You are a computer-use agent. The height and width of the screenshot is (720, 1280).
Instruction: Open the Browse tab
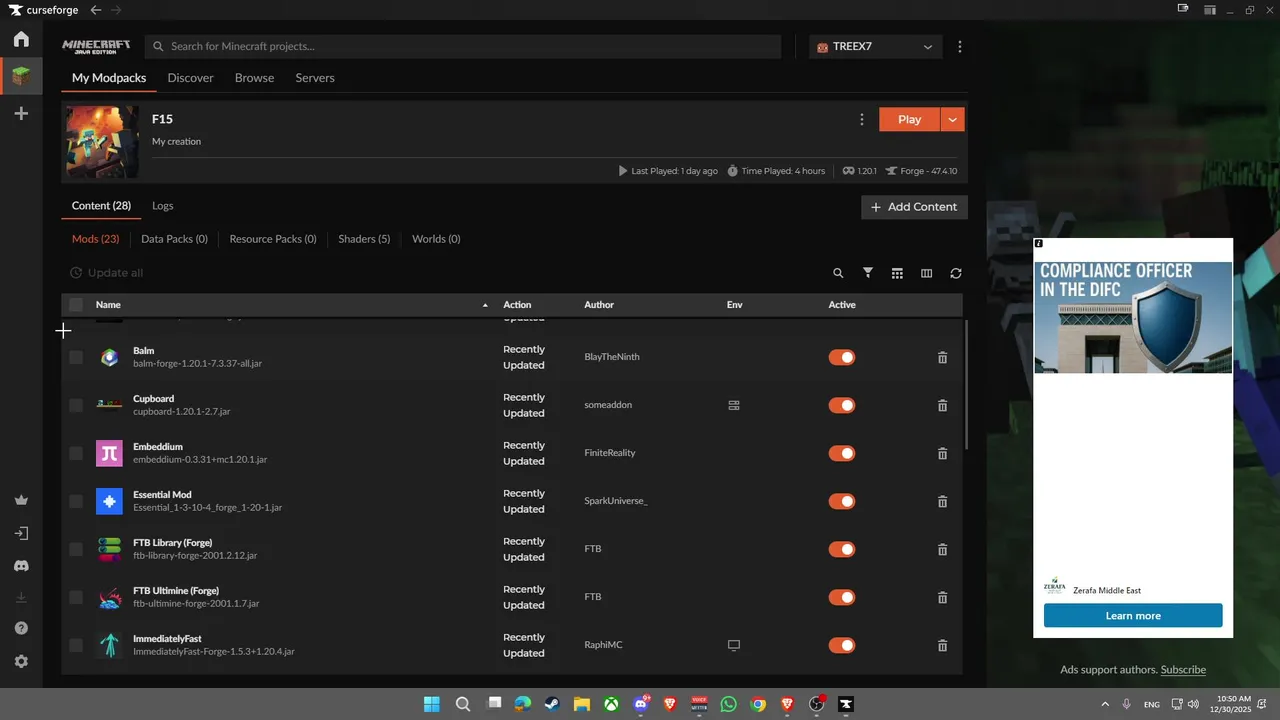pos(254,78)
